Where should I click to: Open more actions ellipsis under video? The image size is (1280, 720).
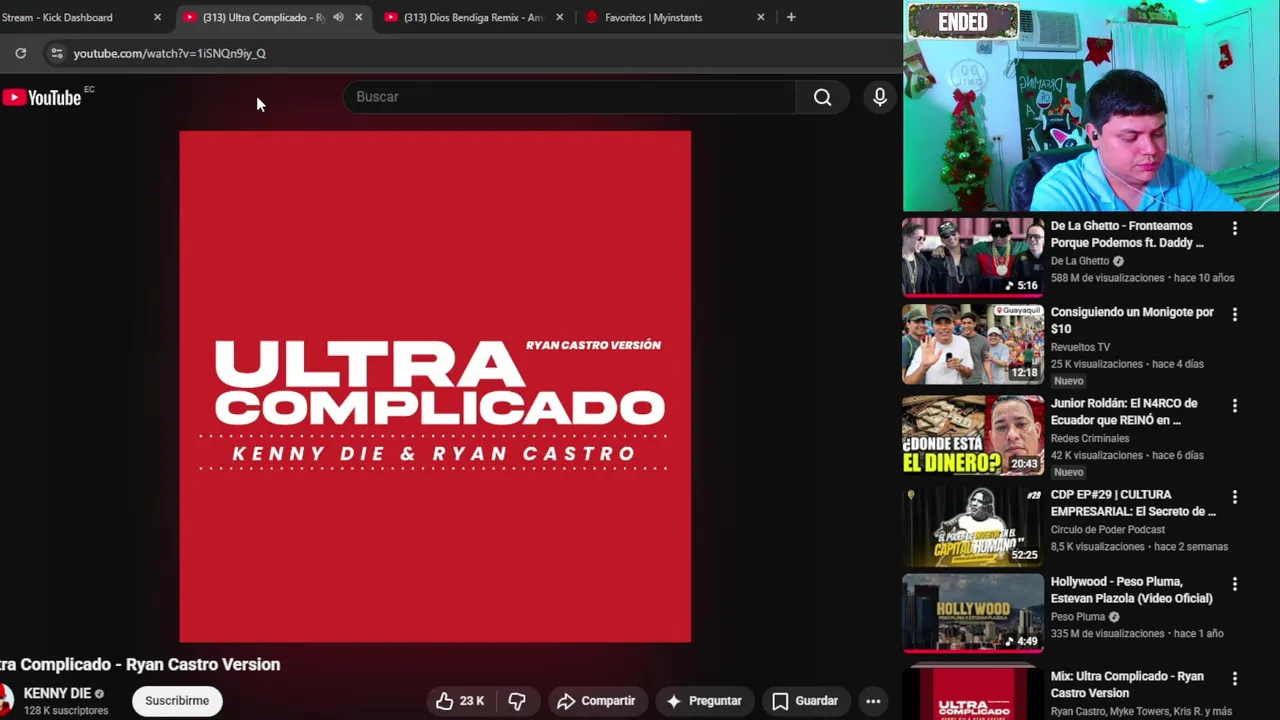(x=873, y=701)
